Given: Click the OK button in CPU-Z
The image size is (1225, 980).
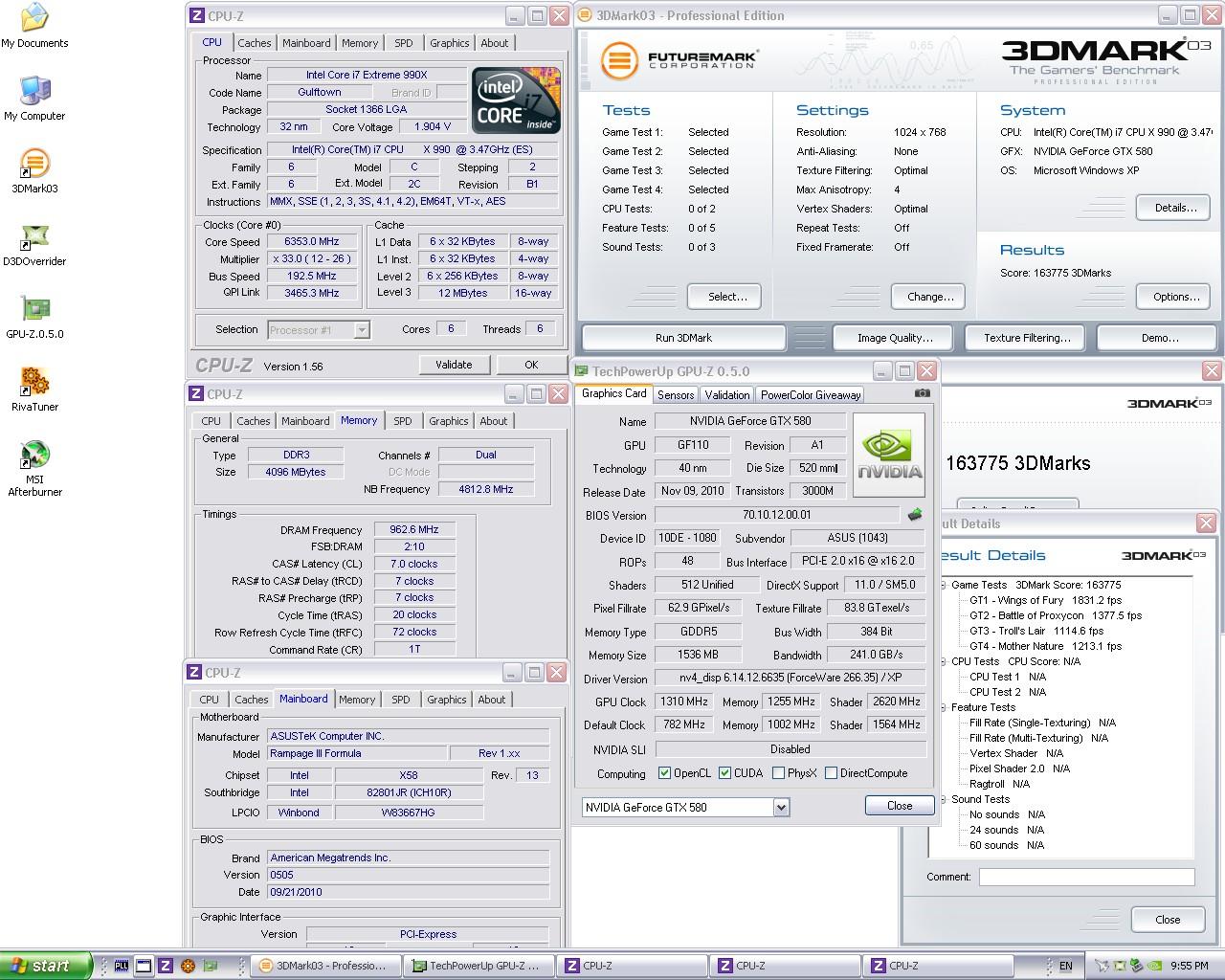Looking at the screenshot, I should 531,365.
